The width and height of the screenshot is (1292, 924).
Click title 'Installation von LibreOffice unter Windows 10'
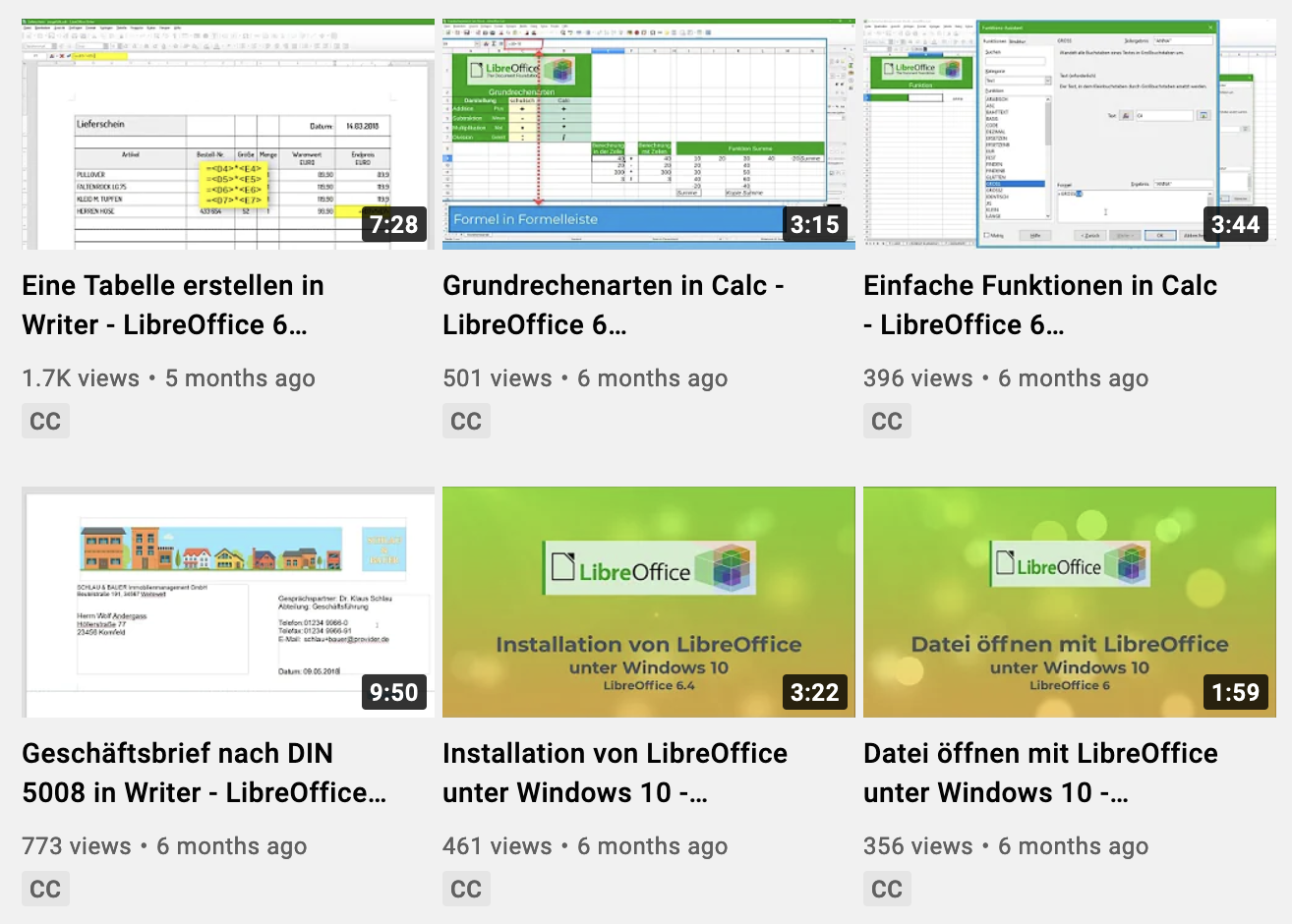pyautogui.click(x=615, y=773)
